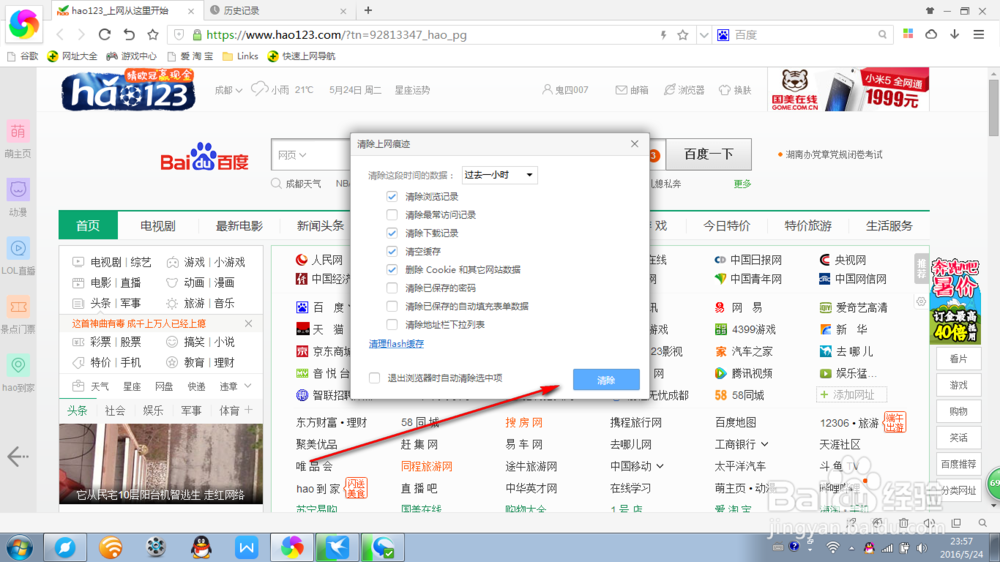The width and height of the screenshot is (1000, 562).
Task: Open the LOL直播 sidebar icon
Action: (18, 248)
